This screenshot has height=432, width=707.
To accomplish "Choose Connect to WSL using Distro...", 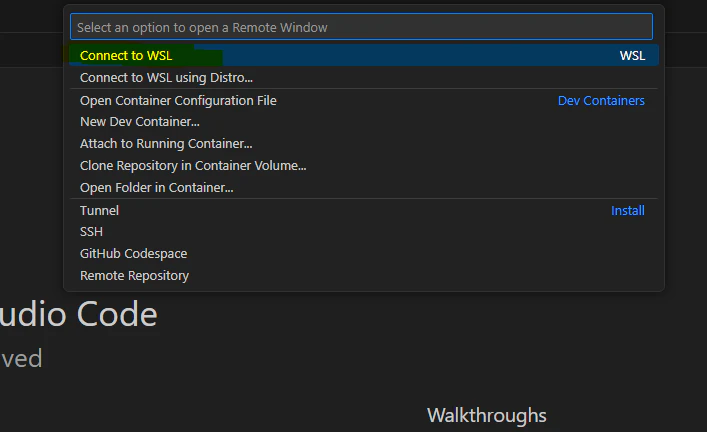I will pyautogui.click(x=364, y=78).
